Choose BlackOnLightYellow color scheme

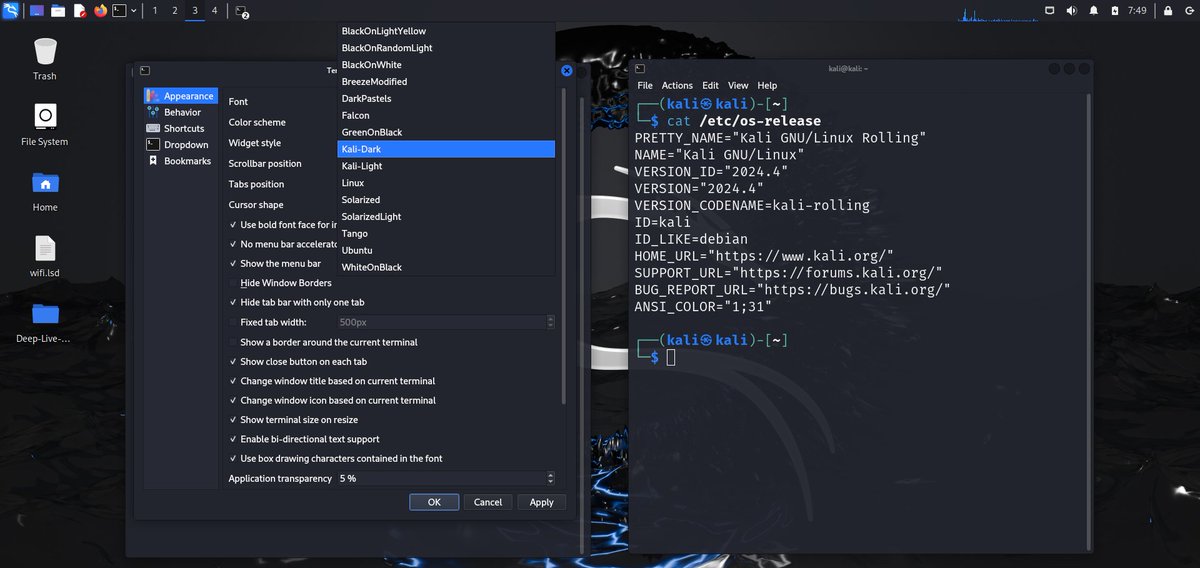(x=446, y=31)
